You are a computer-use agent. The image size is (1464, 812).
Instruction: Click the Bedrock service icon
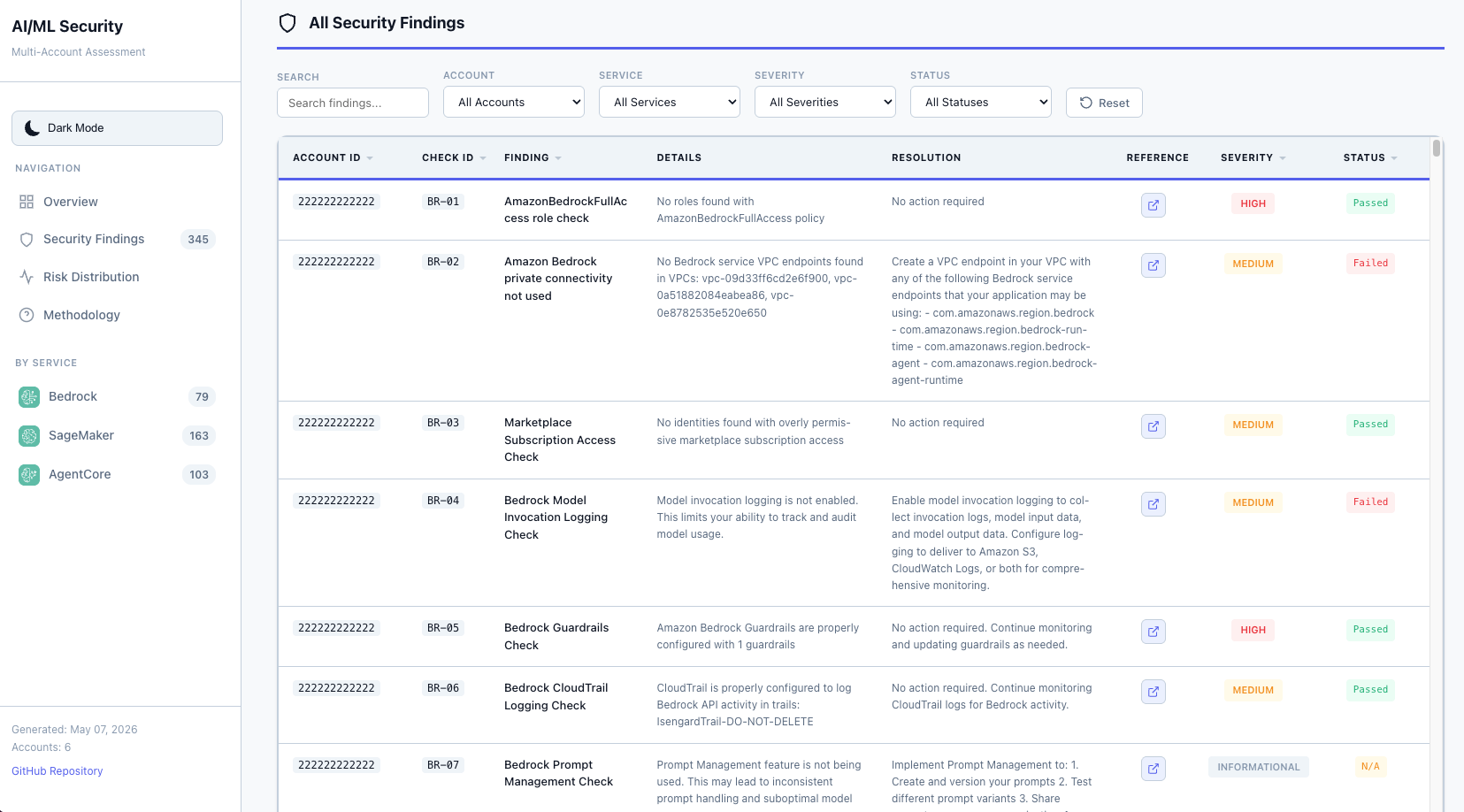click(29, 397)
